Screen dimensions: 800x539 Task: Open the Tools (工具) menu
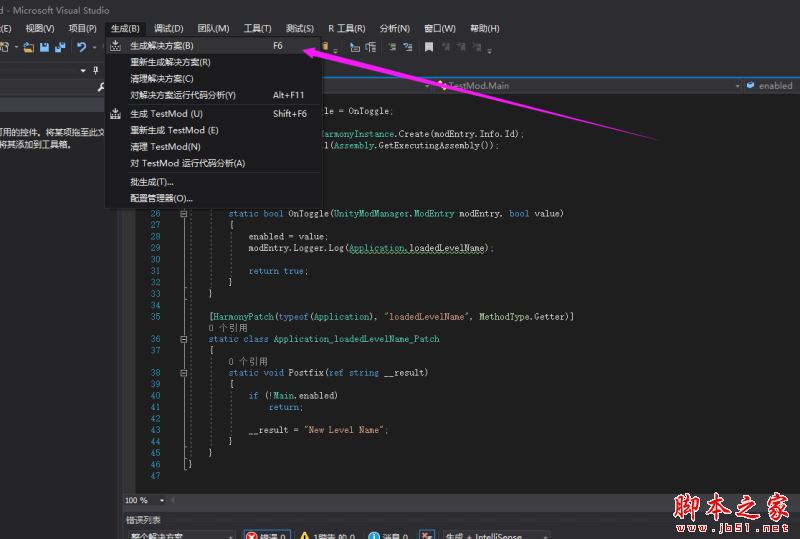point(257,29)
